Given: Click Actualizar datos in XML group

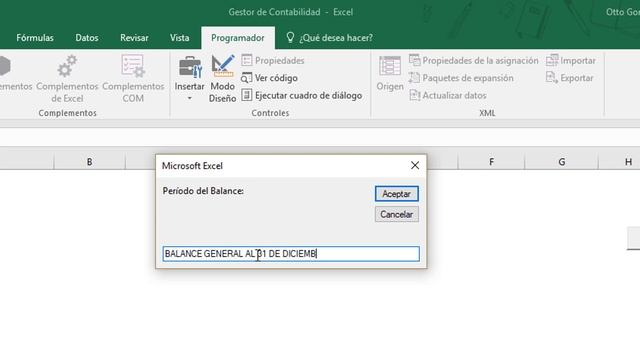Looking at the screenshot, I should coord(448,96).
